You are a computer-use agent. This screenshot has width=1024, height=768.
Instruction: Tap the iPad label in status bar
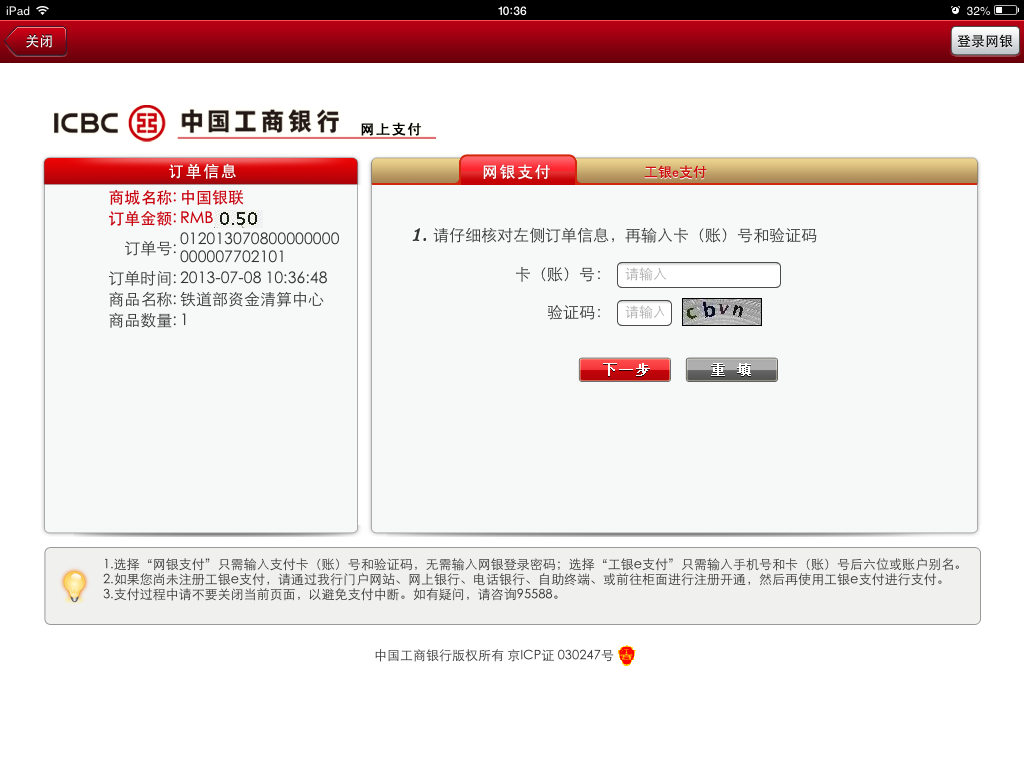(18, 10)
